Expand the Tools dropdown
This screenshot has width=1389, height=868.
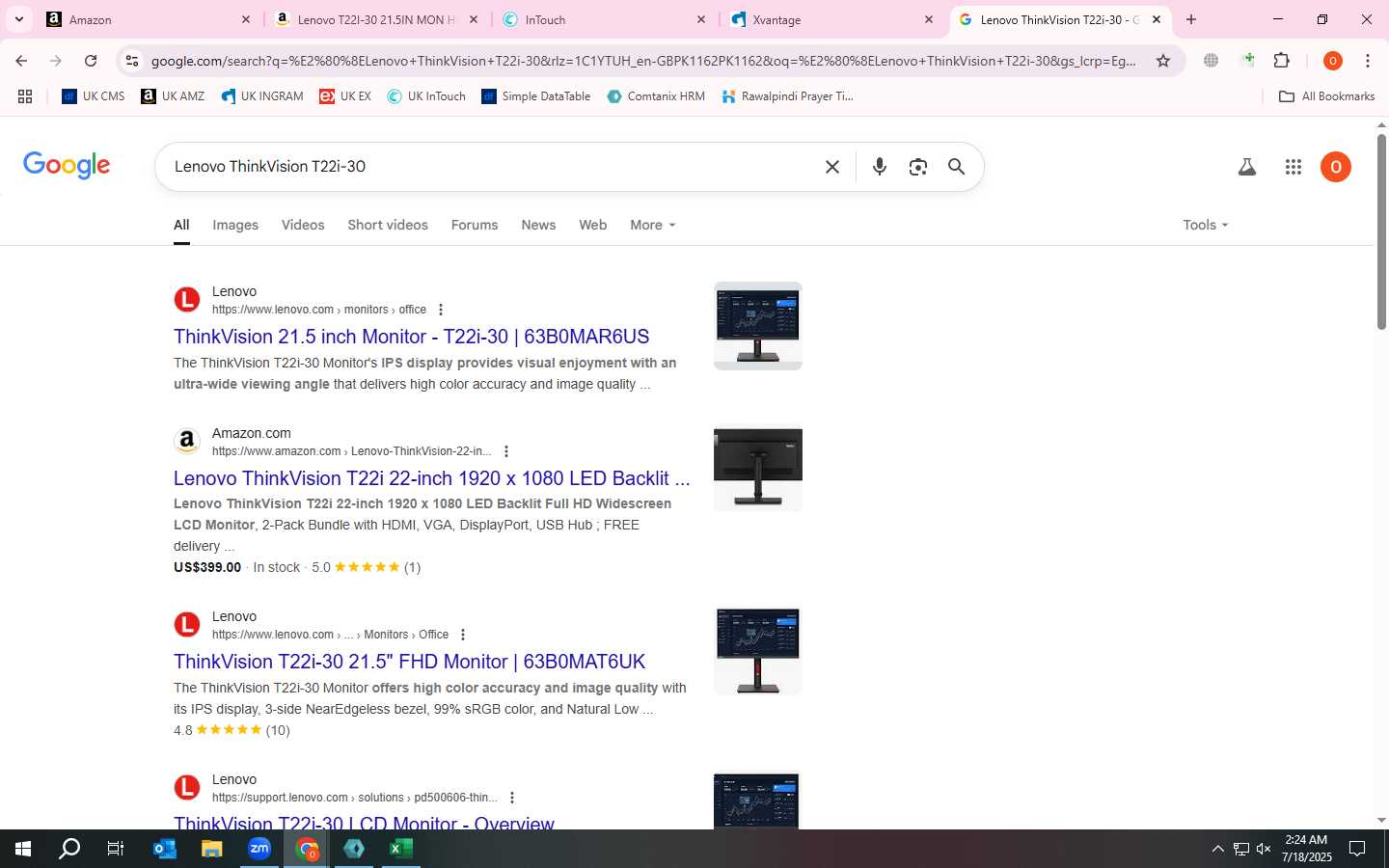[x=1206, y=225]
